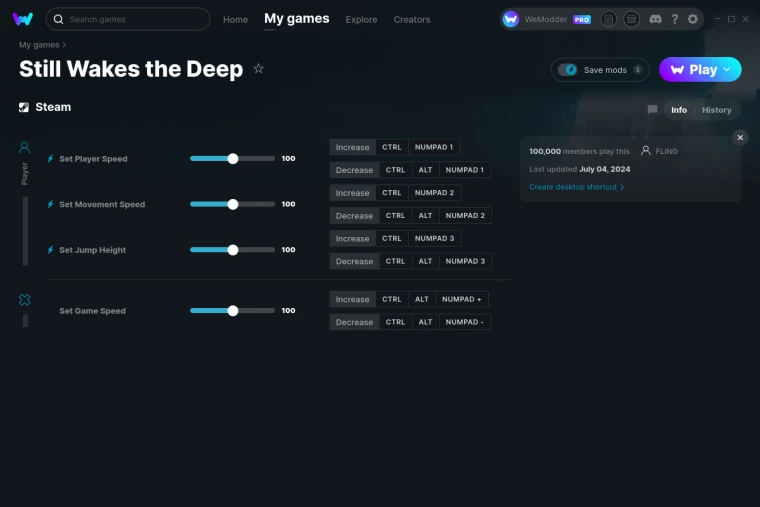
Task: Click the July 04, 2024 date
Action: point(604,169)
